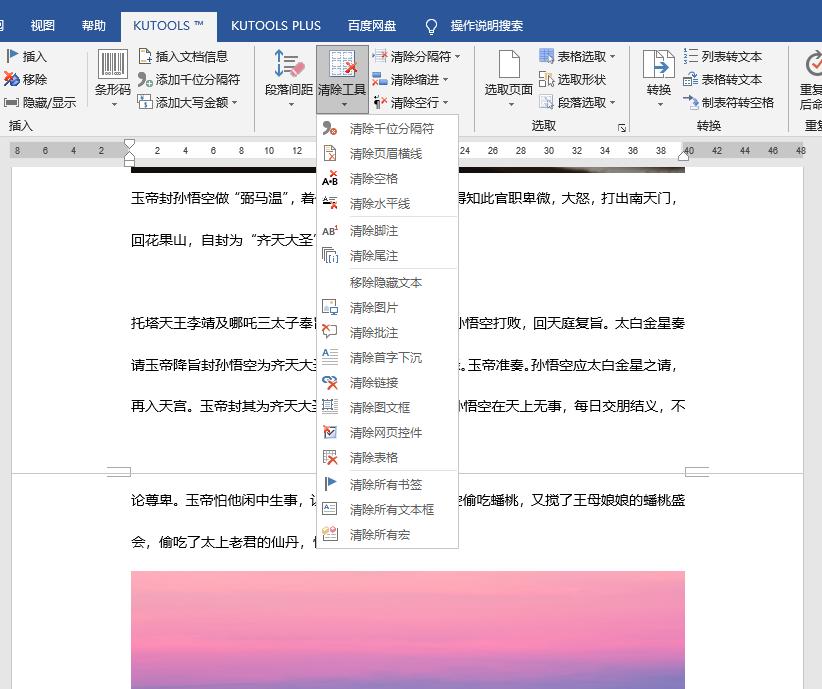Click 清除链接 to remove hyperlinks
Screen dimensions: 822x689
click(374, 383)
